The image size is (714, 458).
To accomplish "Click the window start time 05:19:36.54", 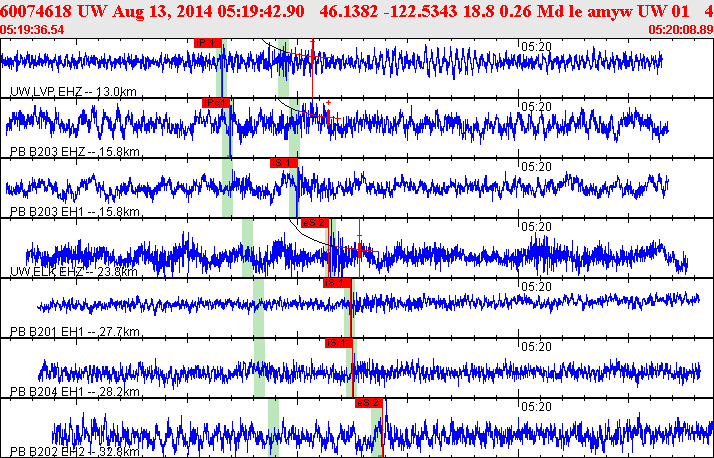I will click(x=33, y=29).
